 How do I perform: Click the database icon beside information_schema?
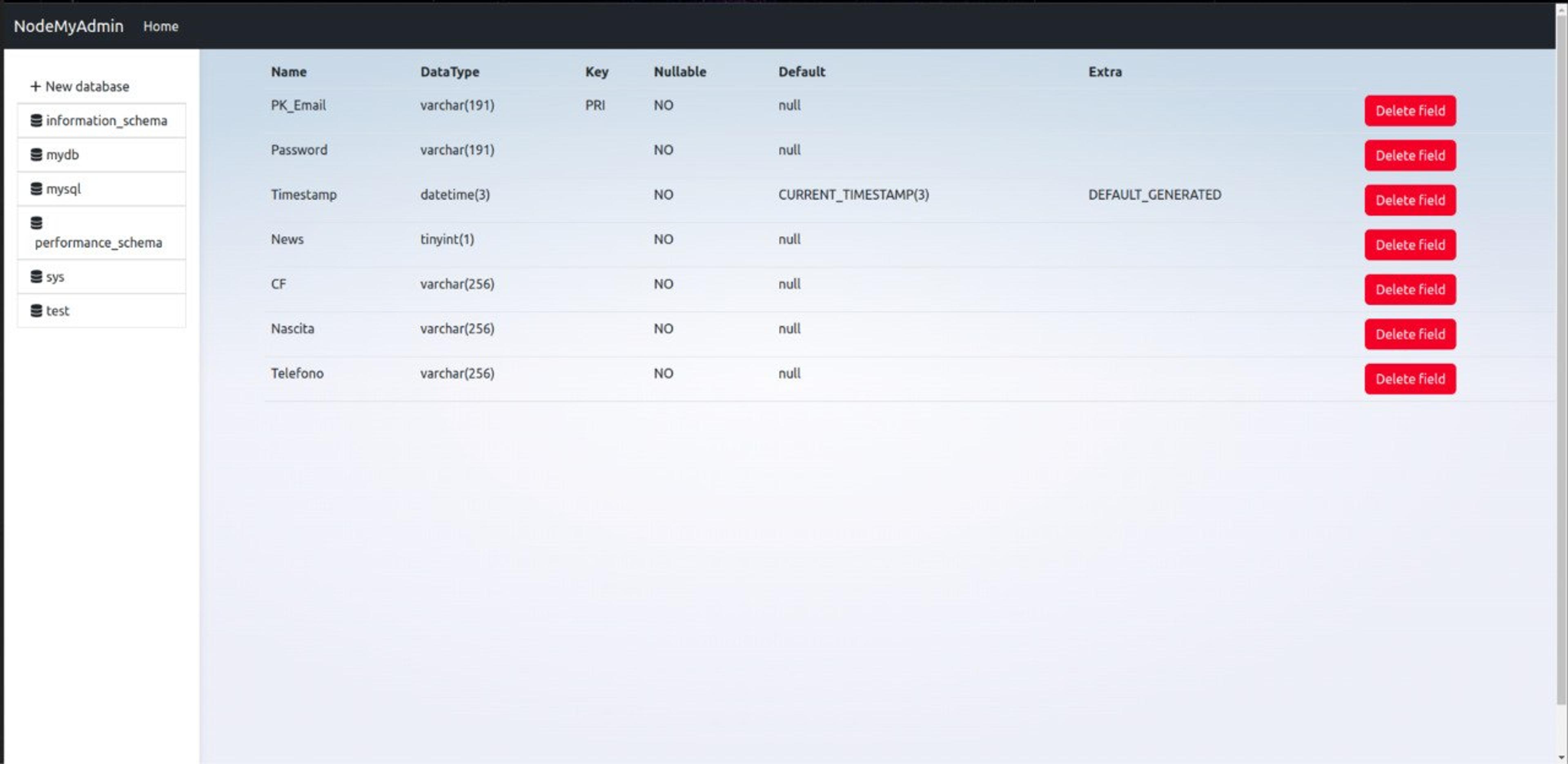[x=36, y=120]
